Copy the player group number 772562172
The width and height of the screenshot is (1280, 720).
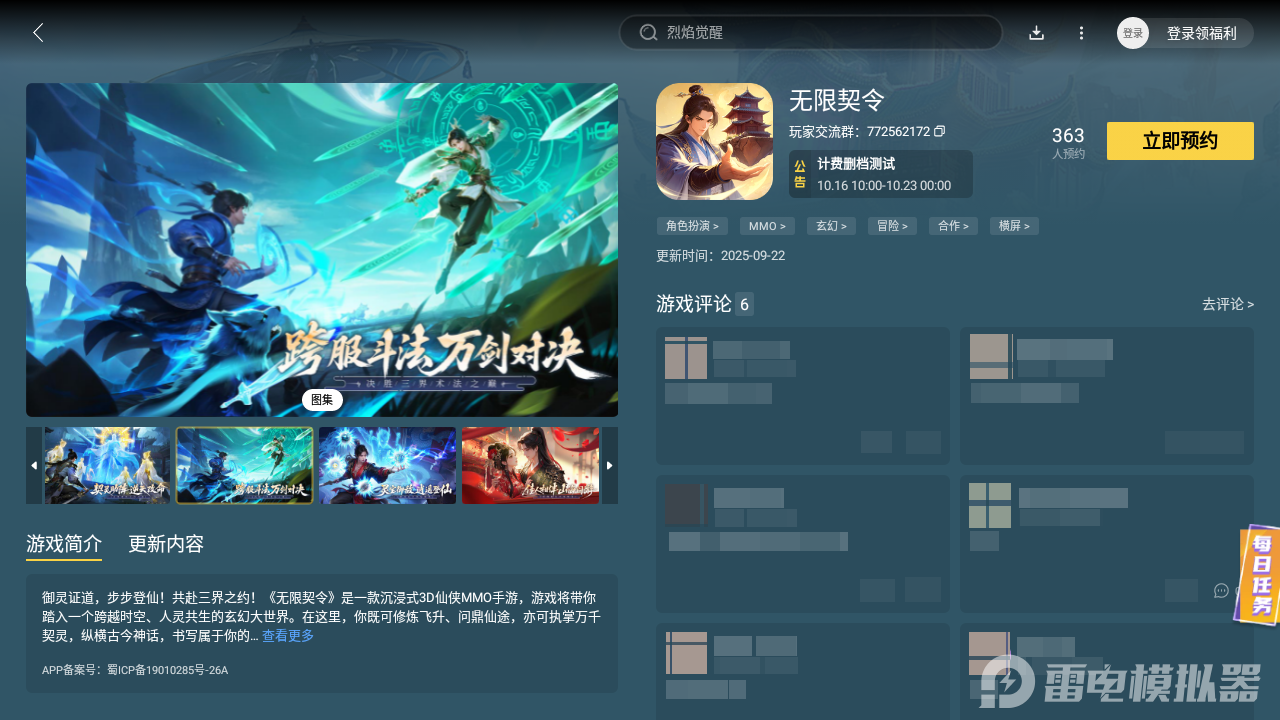tap(940, 131)
